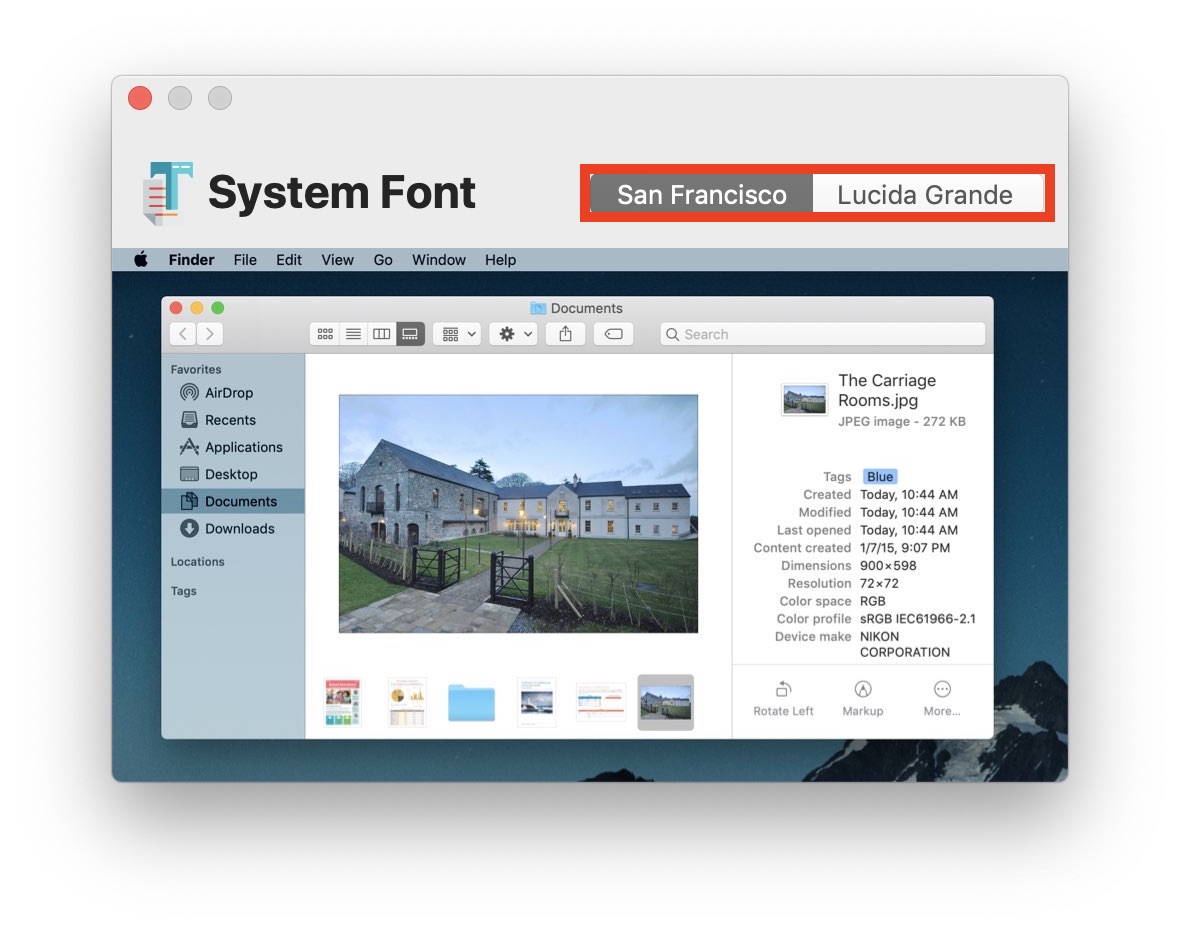This screenshot has width=1180, height=930.
Task: Select Documents in the sidebar
Action: (233, 501)
